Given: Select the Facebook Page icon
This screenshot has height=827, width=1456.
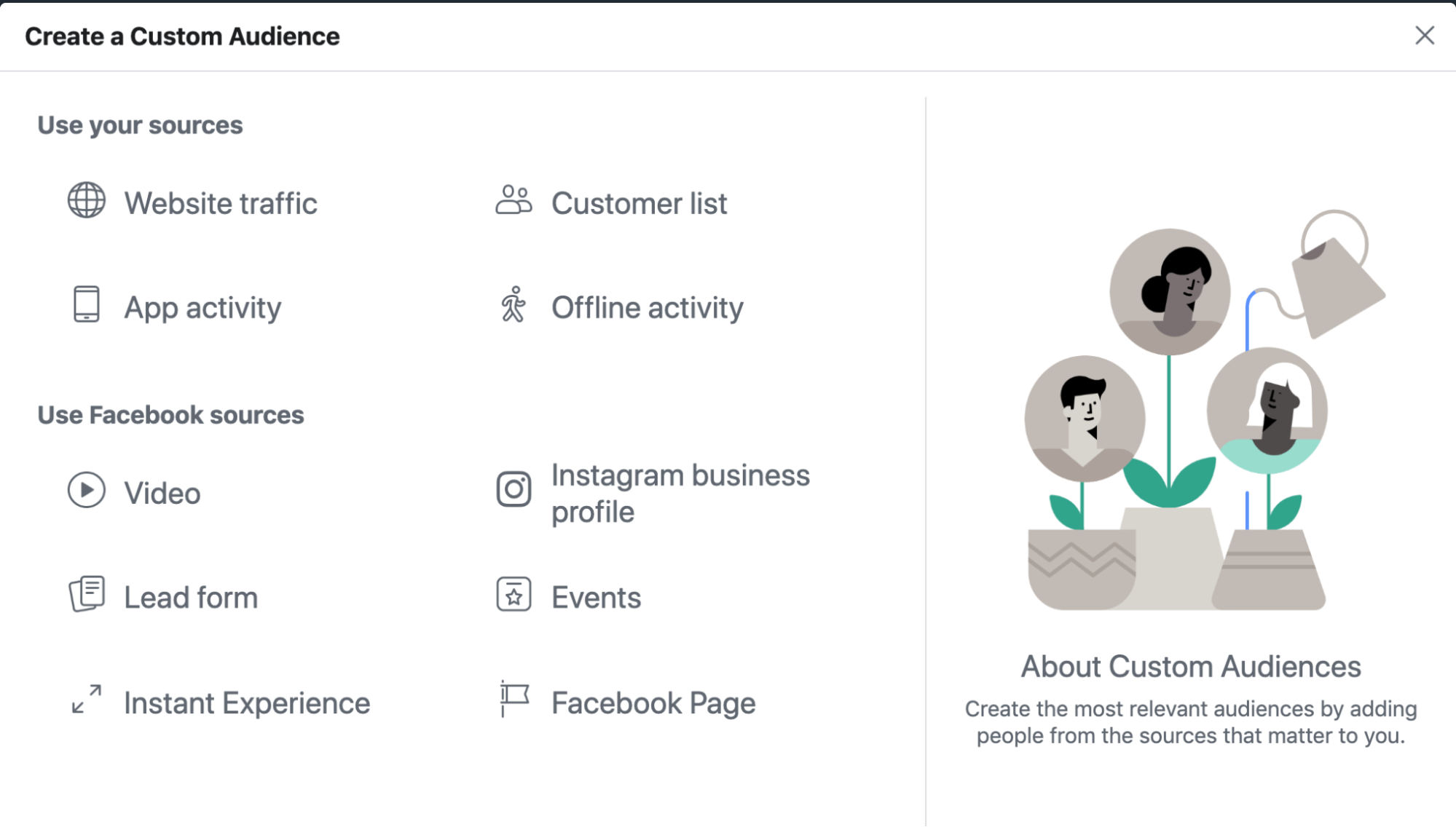Looking at the screenshot, I should click(515, 701).
